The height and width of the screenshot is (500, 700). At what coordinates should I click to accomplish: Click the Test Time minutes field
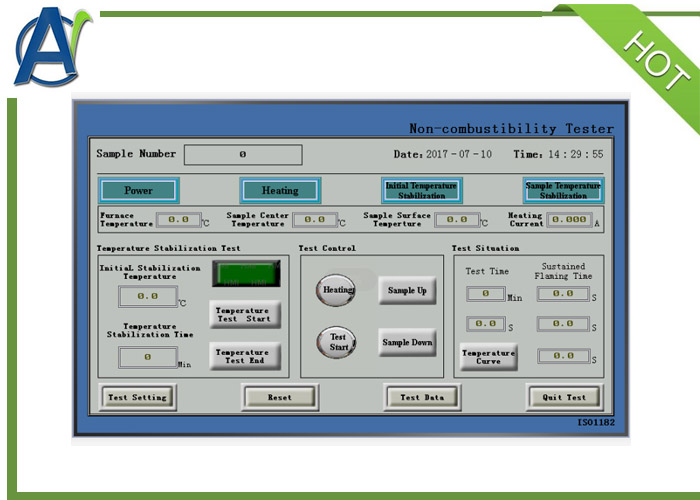click(486, 294)
